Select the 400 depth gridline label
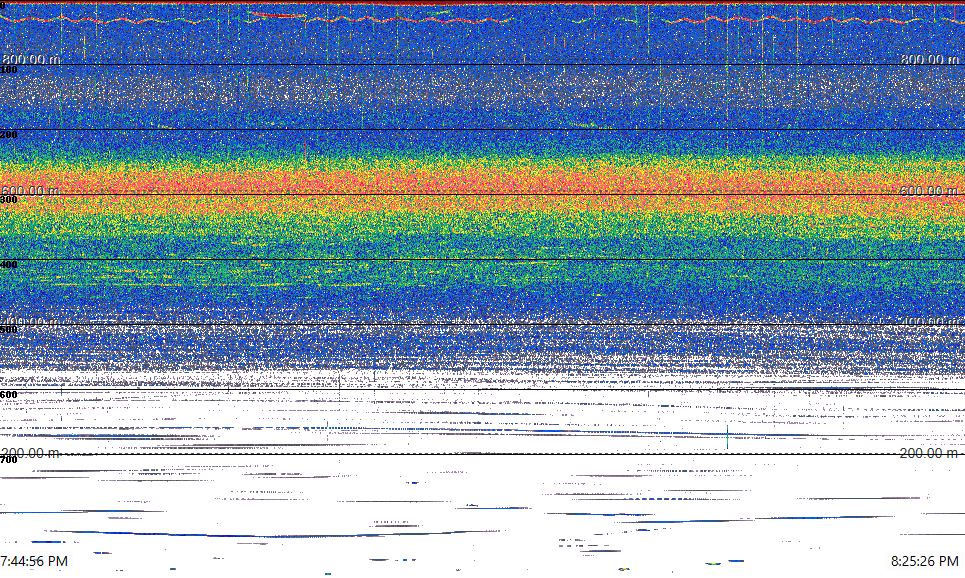This screenshot has height=578, width=965. (x=9, y=265)
